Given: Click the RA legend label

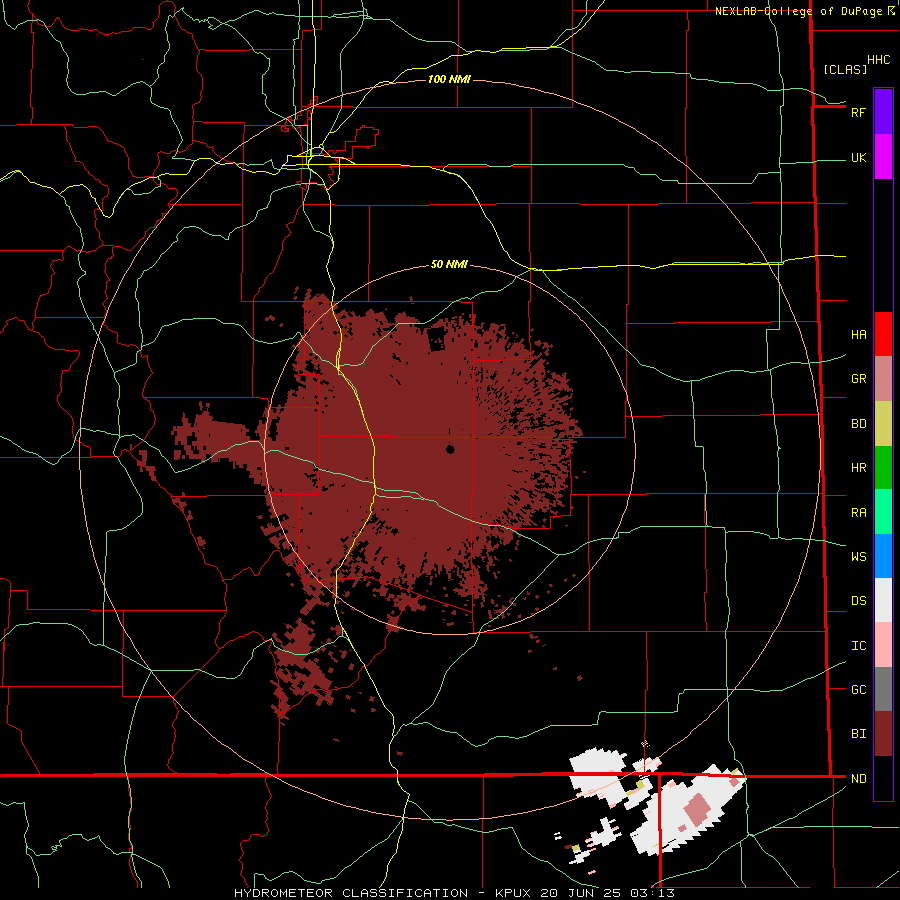Looking at the screenshot, I should (x=859, y=513).
